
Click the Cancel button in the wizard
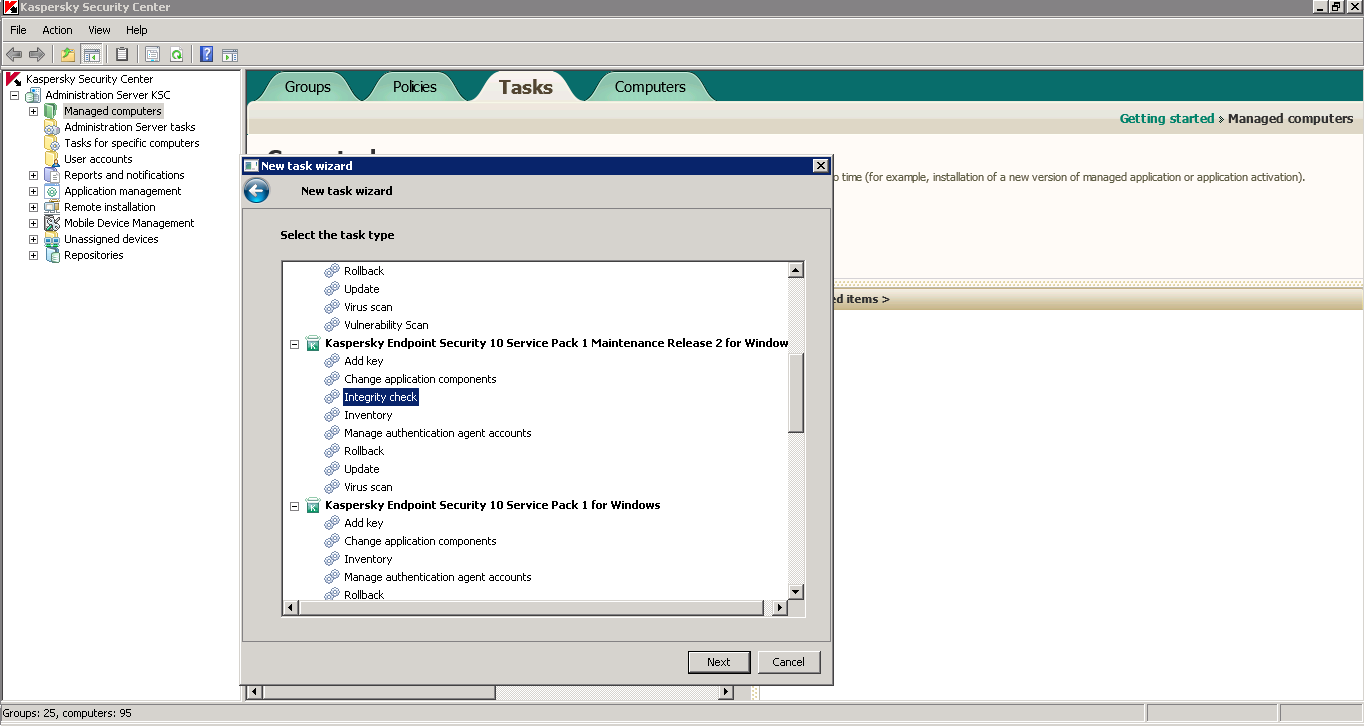789,662
